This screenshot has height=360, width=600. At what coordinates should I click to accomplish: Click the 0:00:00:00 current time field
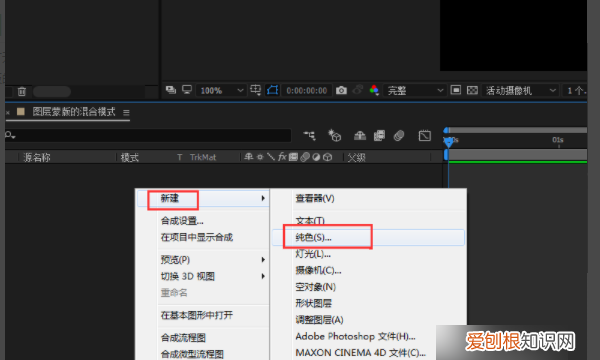(x=307, y=91)
